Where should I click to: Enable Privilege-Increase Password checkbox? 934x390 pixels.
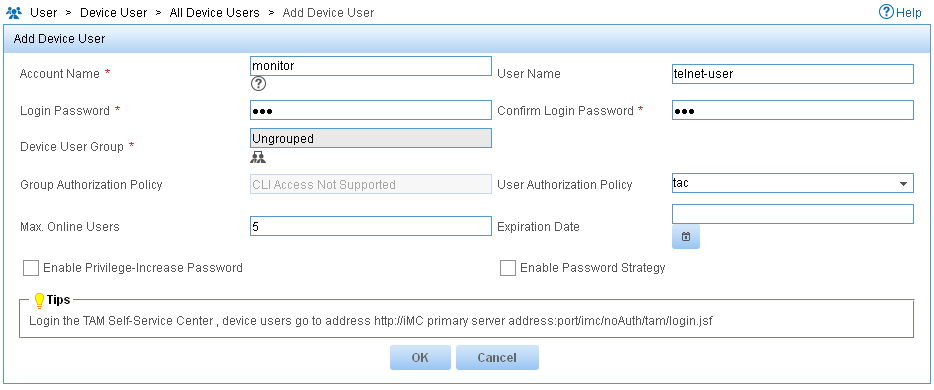[x=30, y=268]
